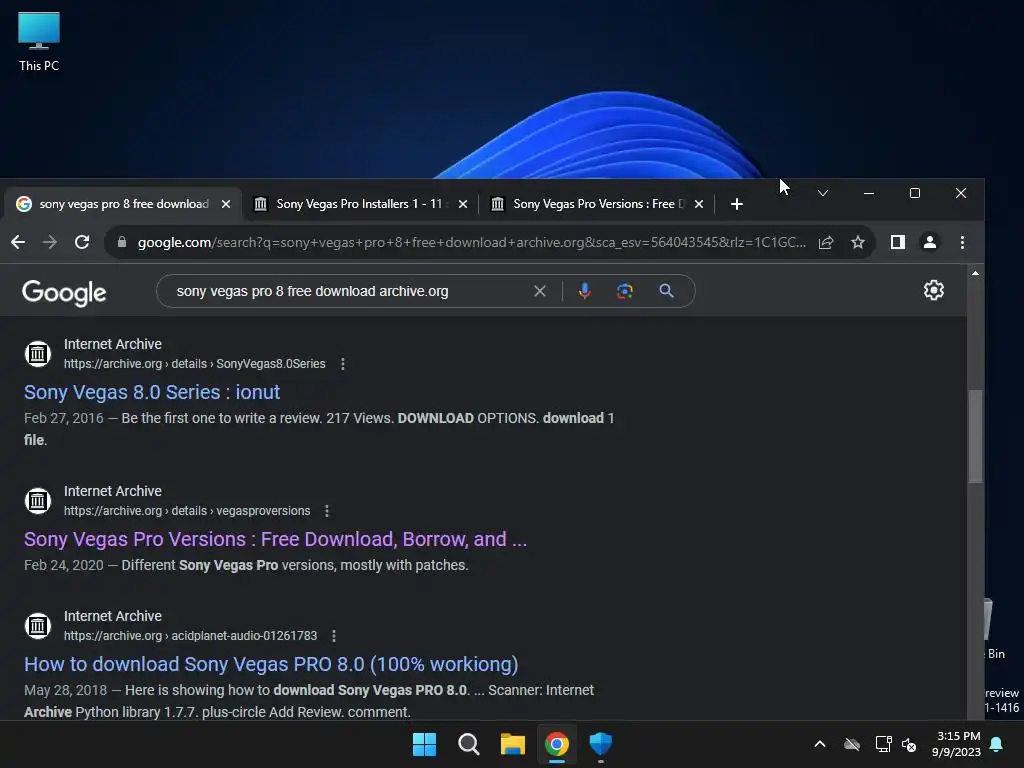Open options for vegasproversions result
Image resolution: width=1024 pixels, height=768 pixels.
327,511
